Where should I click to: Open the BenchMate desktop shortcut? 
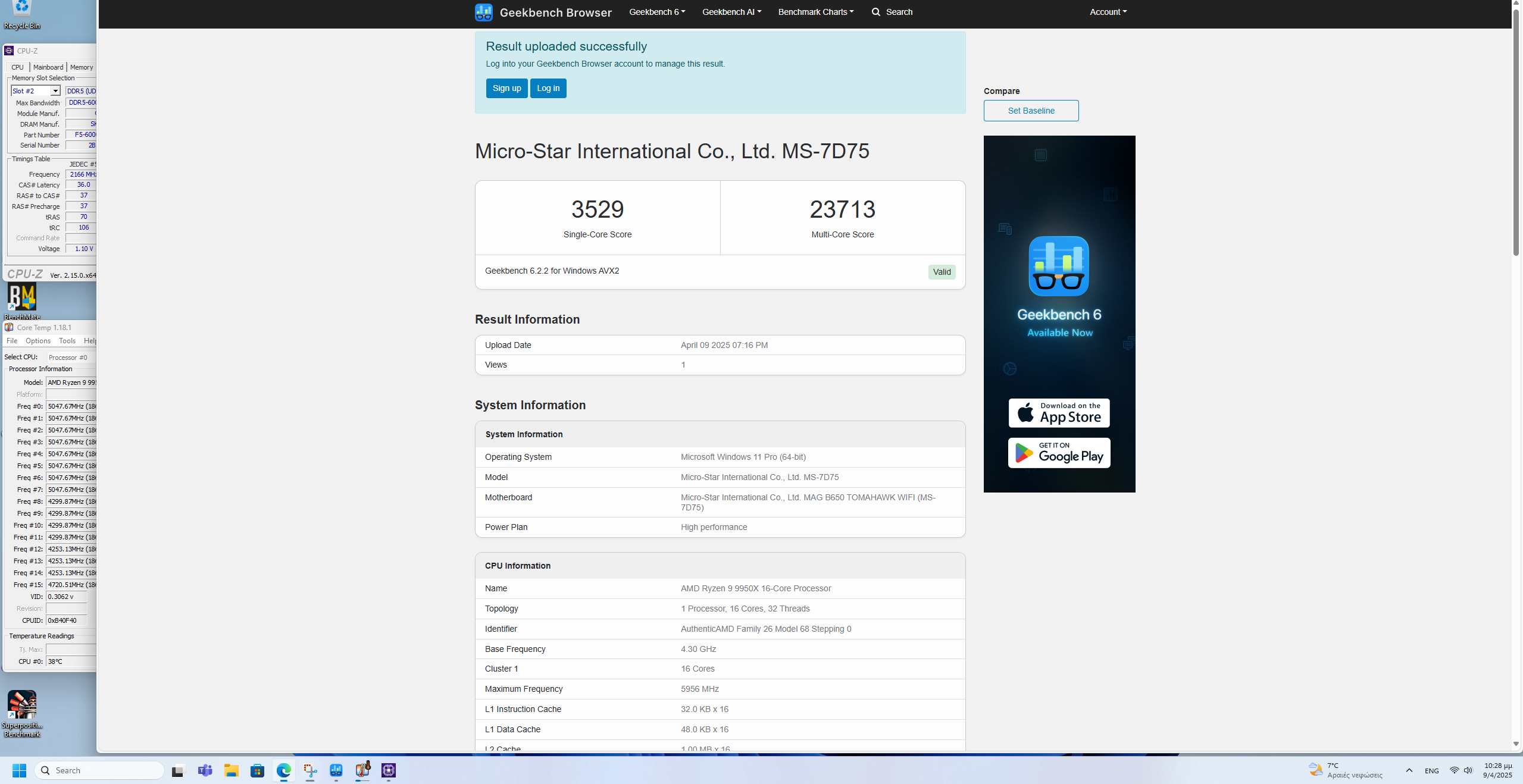click(x=22, y=301)
